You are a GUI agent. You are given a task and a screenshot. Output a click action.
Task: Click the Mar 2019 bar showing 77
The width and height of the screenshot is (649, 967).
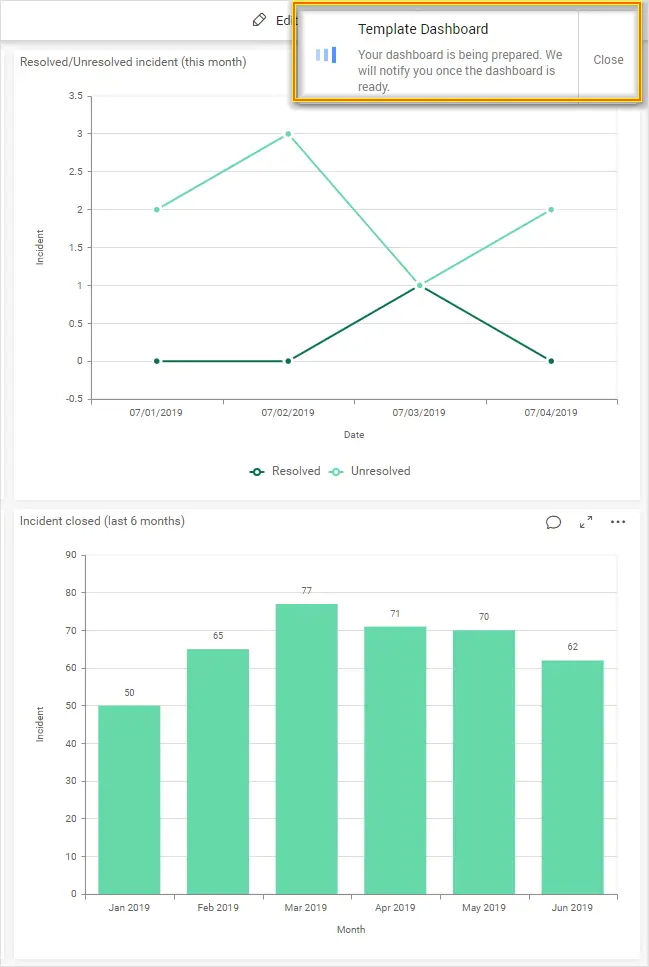click(x=306, y=748)
